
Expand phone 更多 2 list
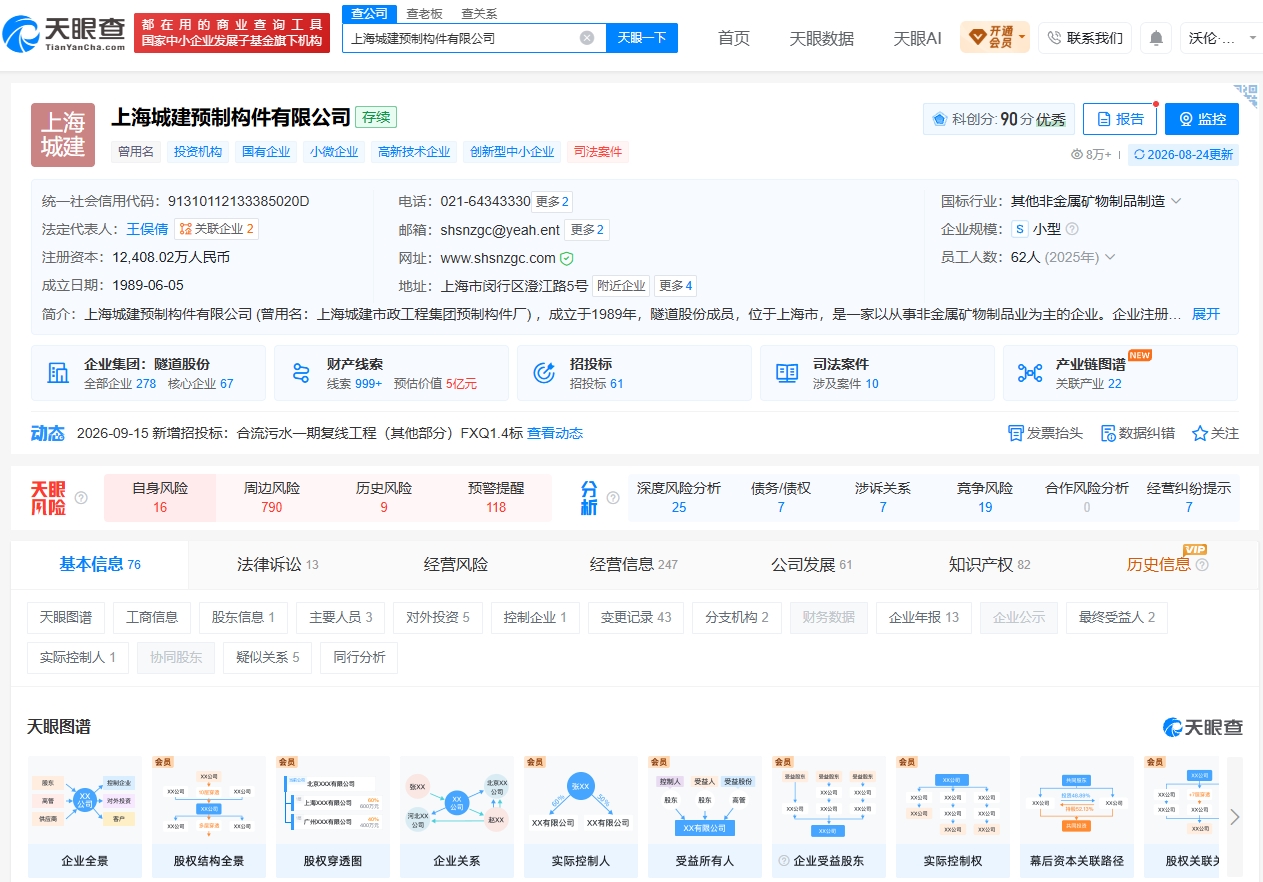point(552,201)
